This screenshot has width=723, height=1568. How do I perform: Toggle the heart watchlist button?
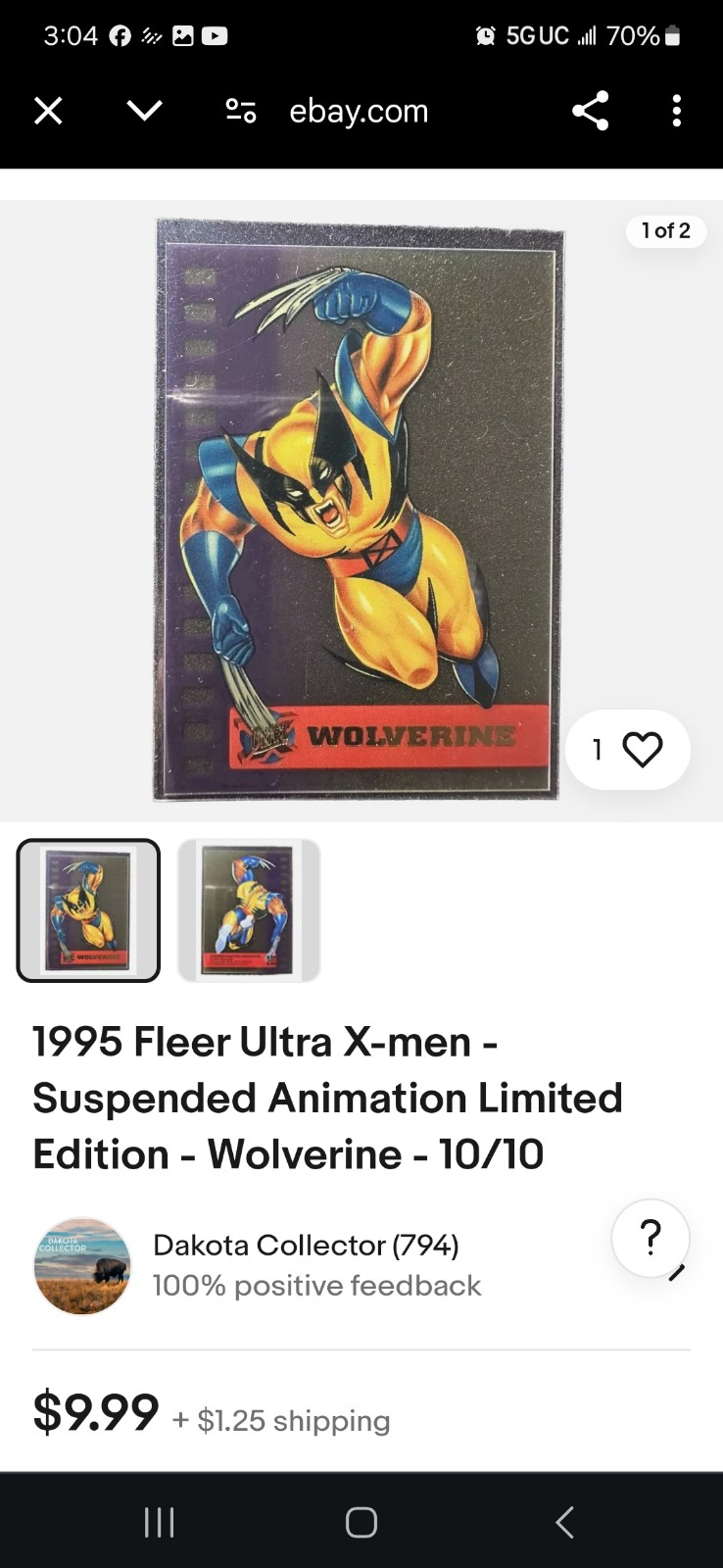tap(628, 750)
